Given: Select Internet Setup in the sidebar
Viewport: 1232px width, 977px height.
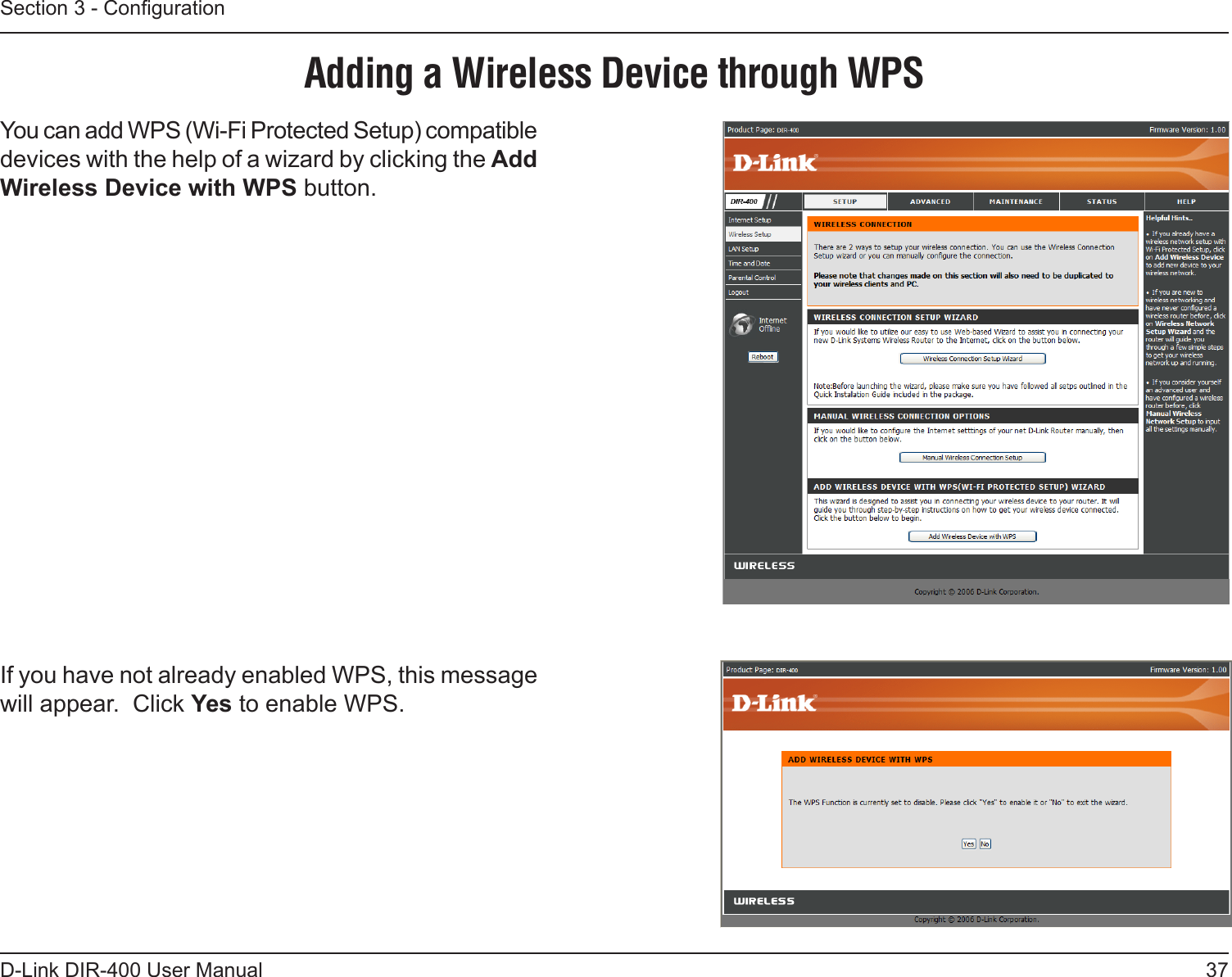Looking at the screenshot, I should point(763,219).
